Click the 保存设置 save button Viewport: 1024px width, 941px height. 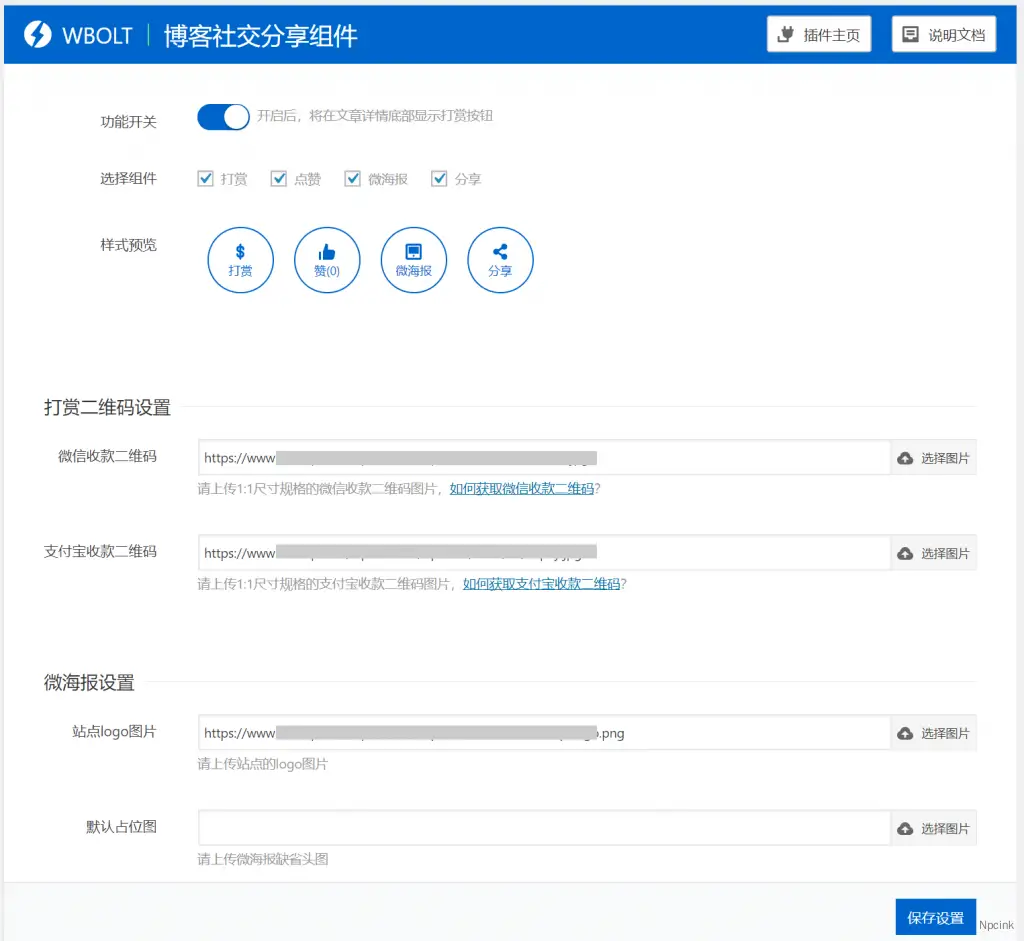935,916
